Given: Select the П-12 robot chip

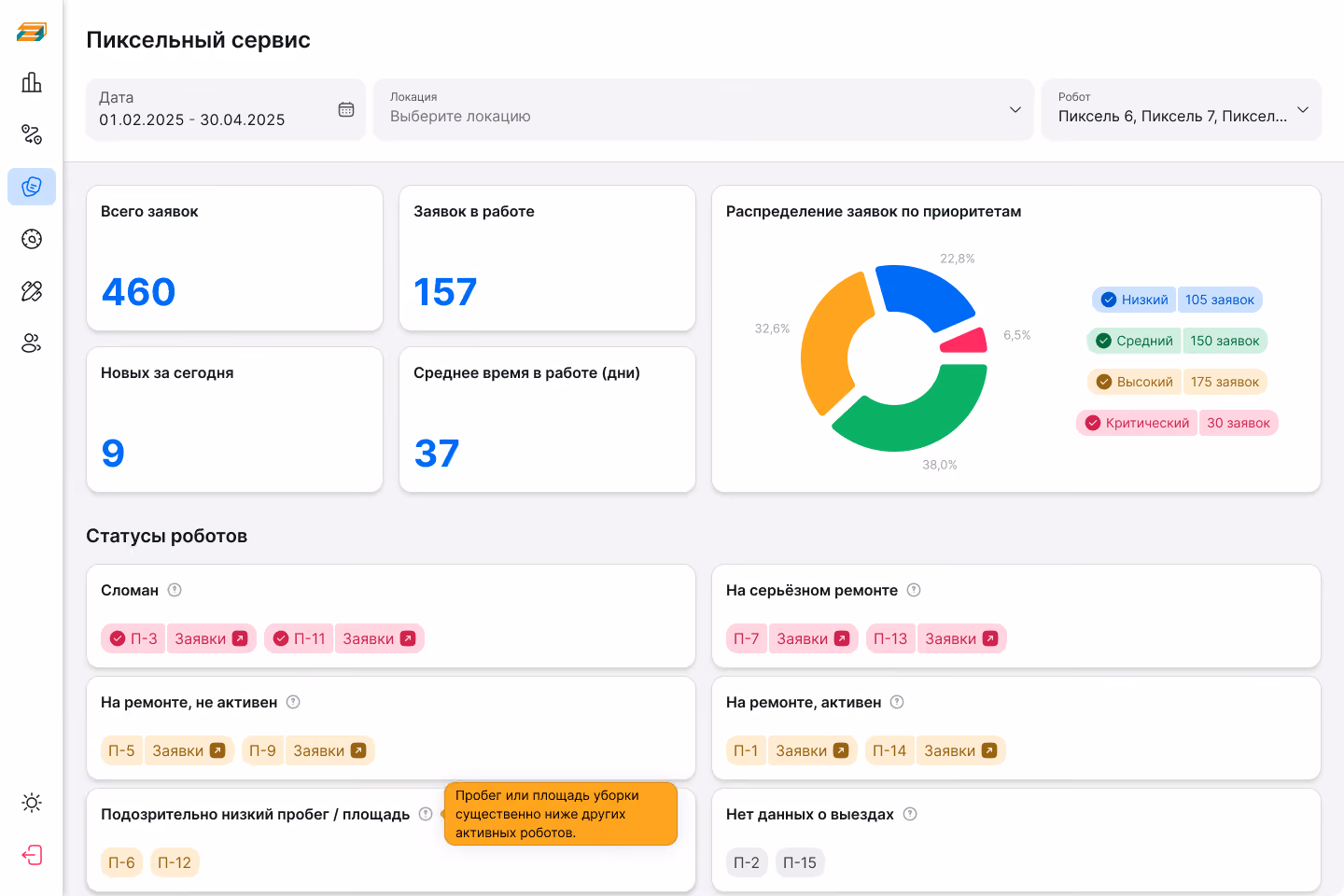Looking at the screenshot, I should [175, 862].
